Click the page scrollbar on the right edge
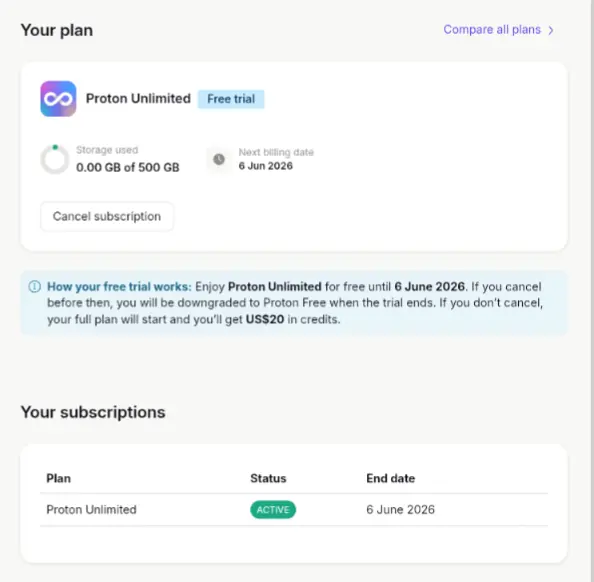594x582 pixels. 591,291
